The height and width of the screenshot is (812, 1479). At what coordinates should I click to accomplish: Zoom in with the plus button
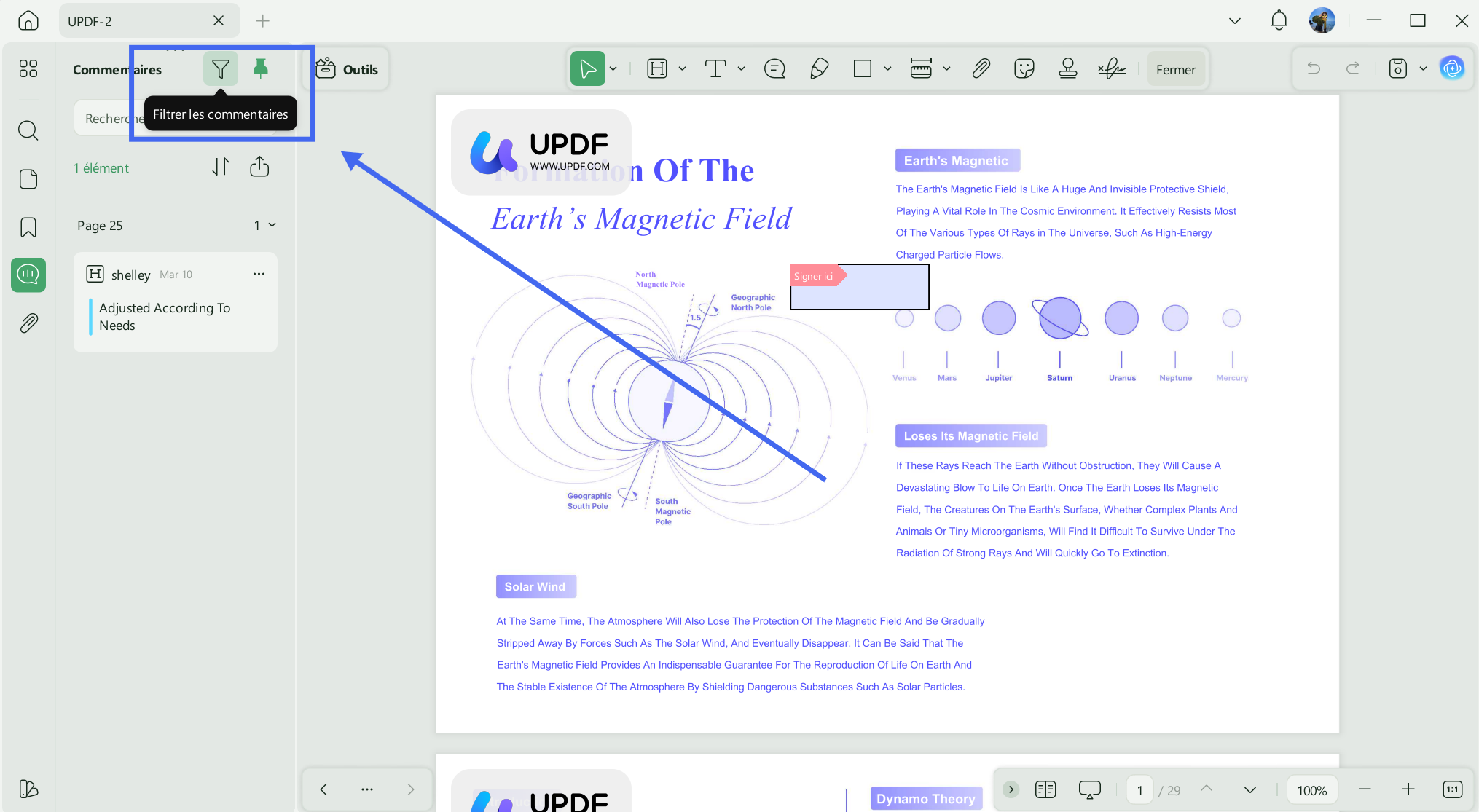(x=1408, y=789)
